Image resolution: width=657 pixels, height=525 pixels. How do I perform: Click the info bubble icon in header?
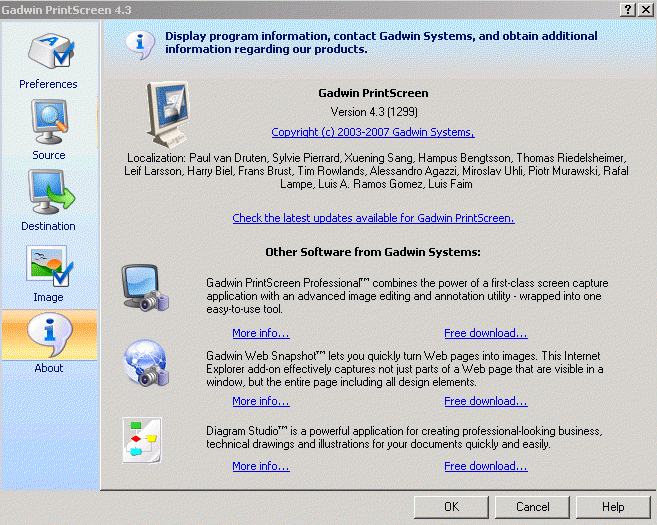140,44
